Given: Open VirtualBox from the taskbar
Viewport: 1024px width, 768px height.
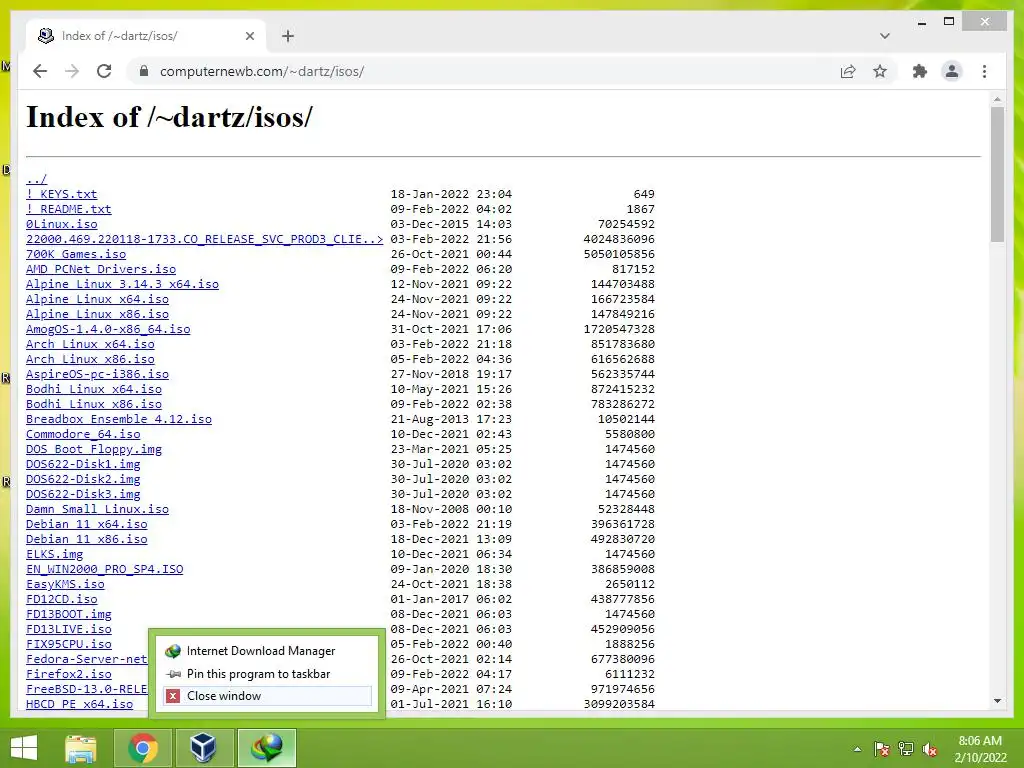Looking at the screenshot, I should point(203,748).
